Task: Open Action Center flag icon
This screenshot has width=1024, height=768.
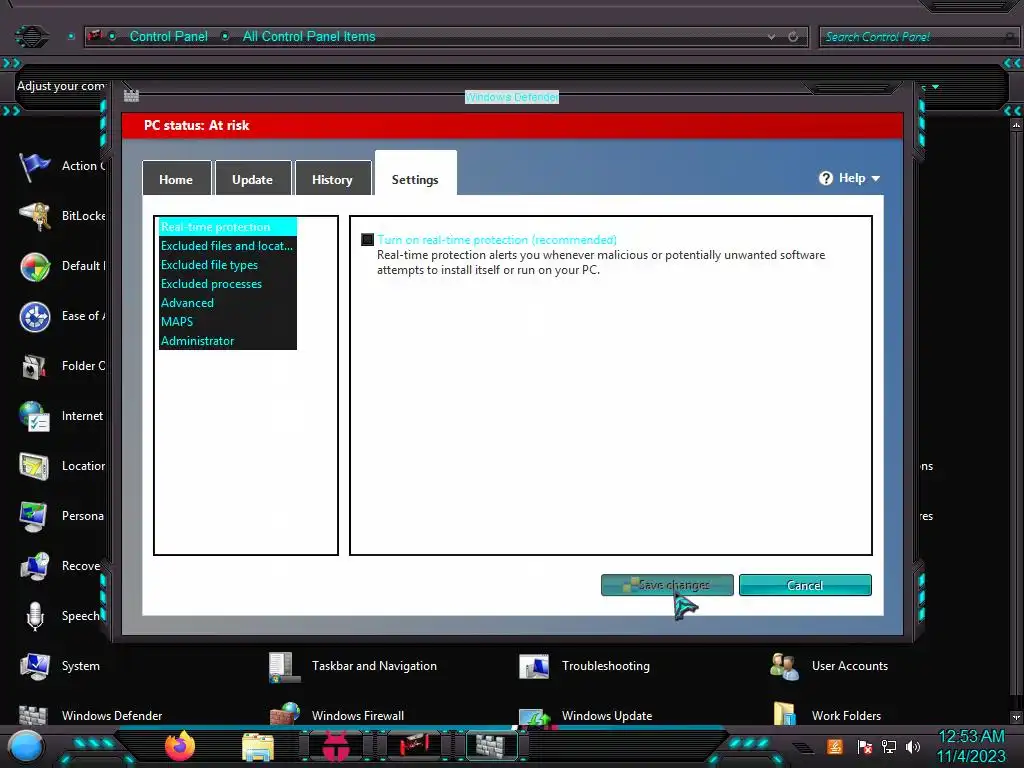Action: [x=34, y=166]
